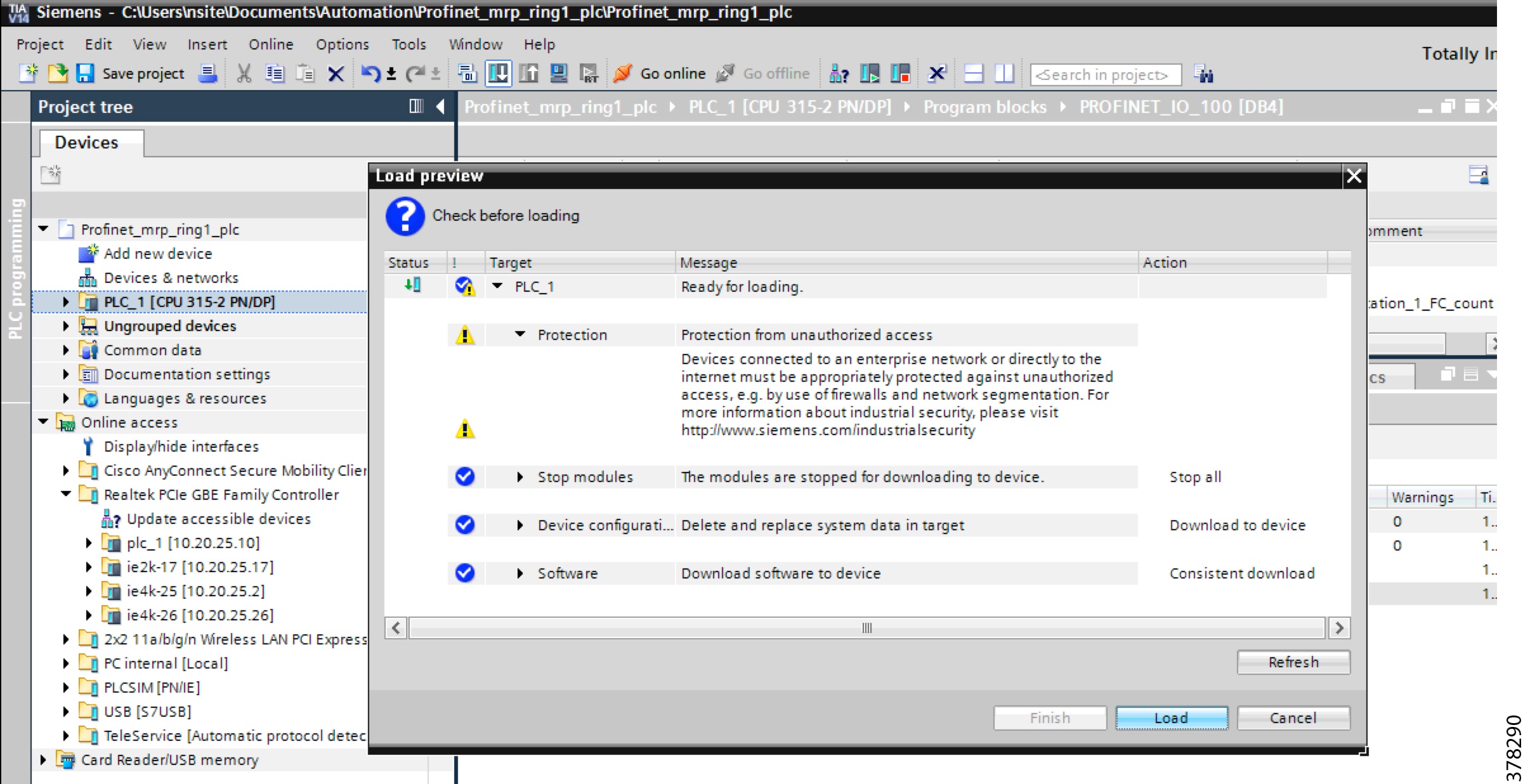The width and height of the screenshot is (1523, 784).
Task: Click the Save project disk icon
Action: [x=85, y=74]
